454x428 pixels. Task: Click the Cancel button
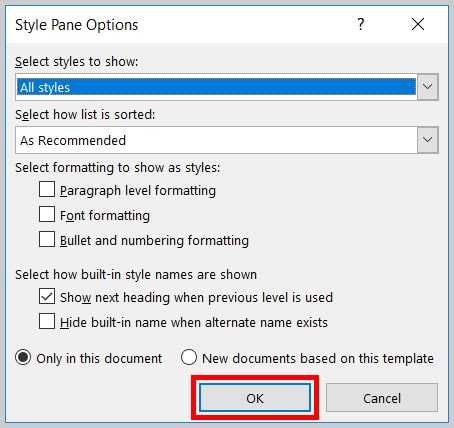click(x=382, y=398)
